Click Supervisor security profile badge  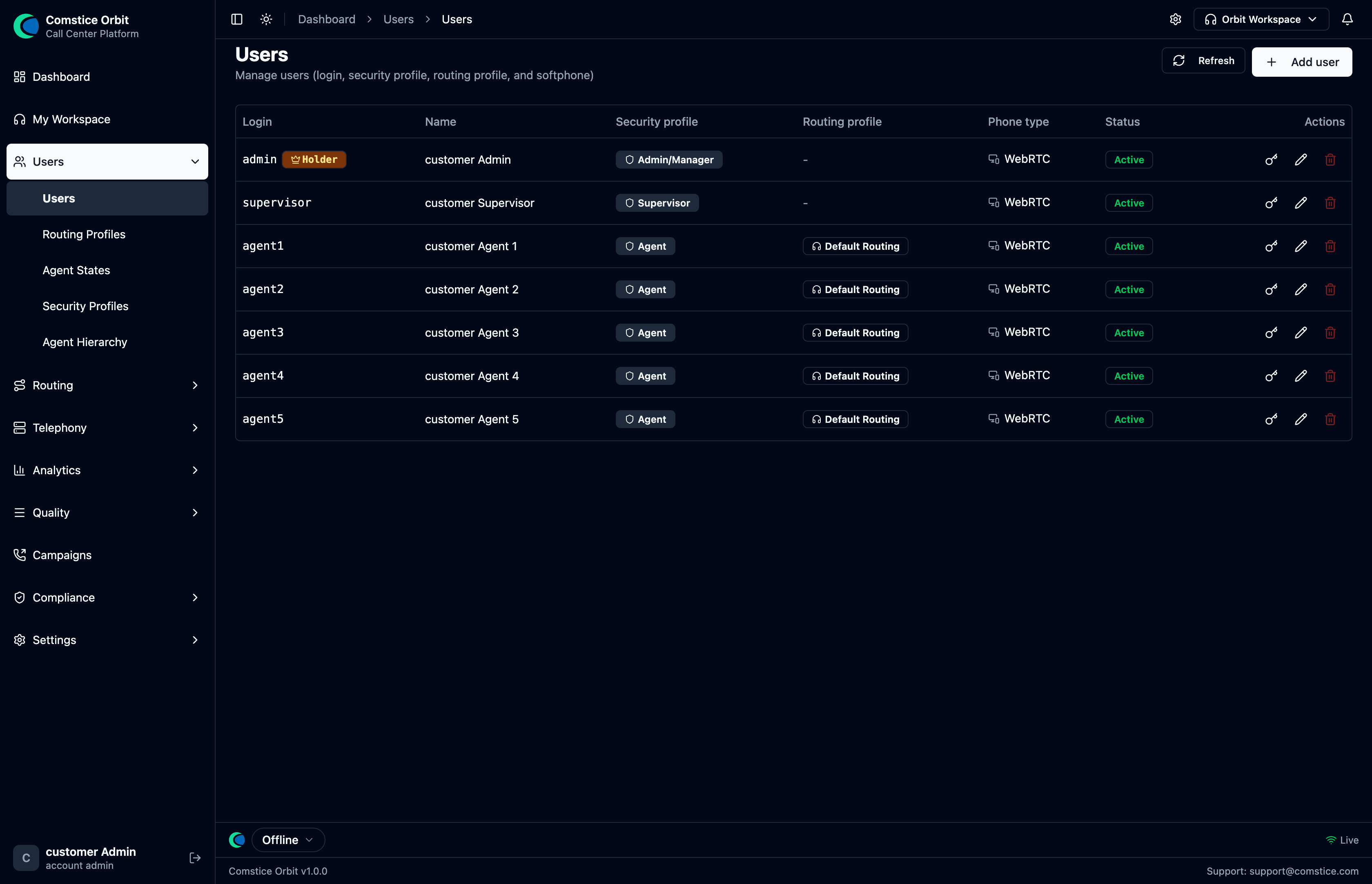point(657,202)
